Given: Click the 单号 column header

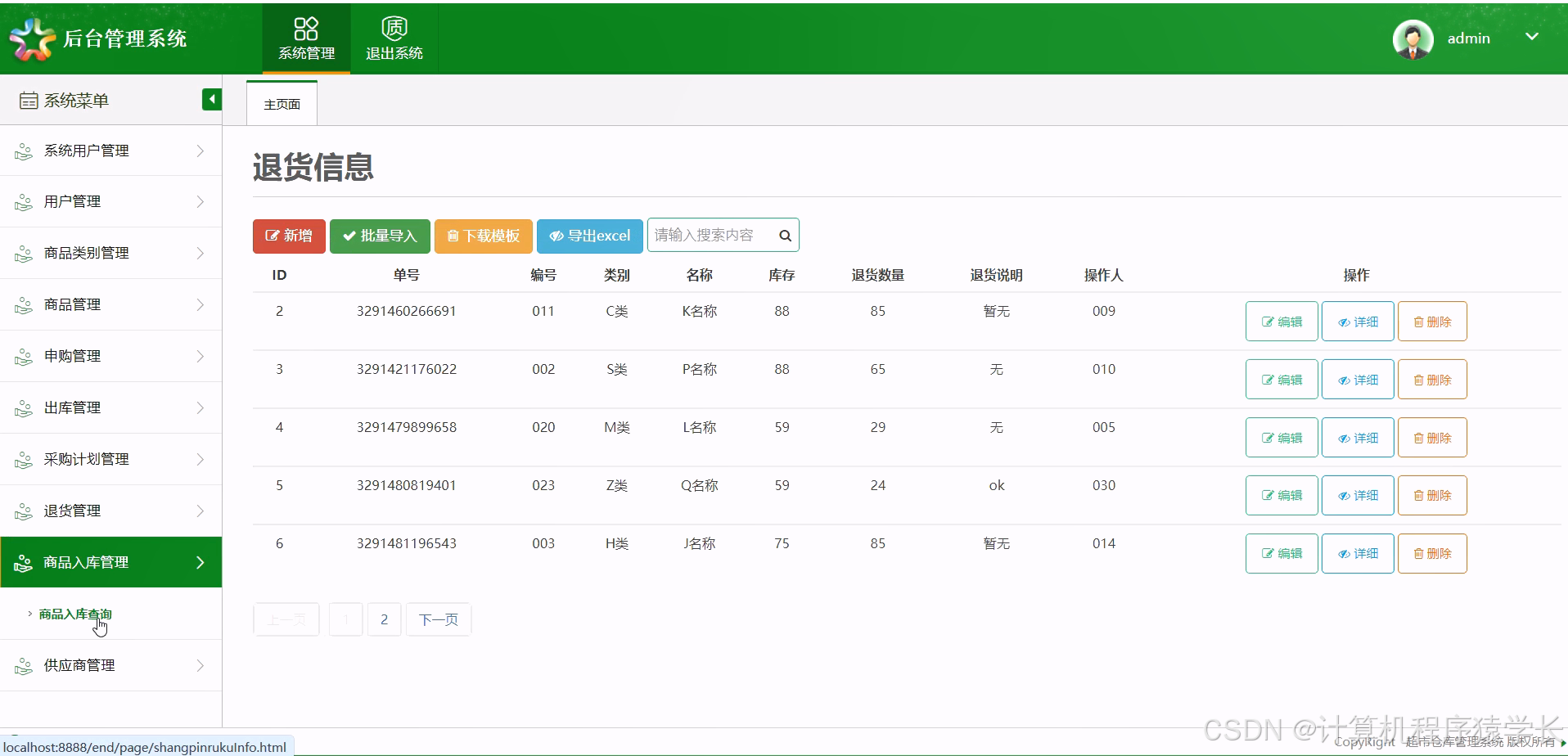Looking at the screenshot, I should (406, 275).
